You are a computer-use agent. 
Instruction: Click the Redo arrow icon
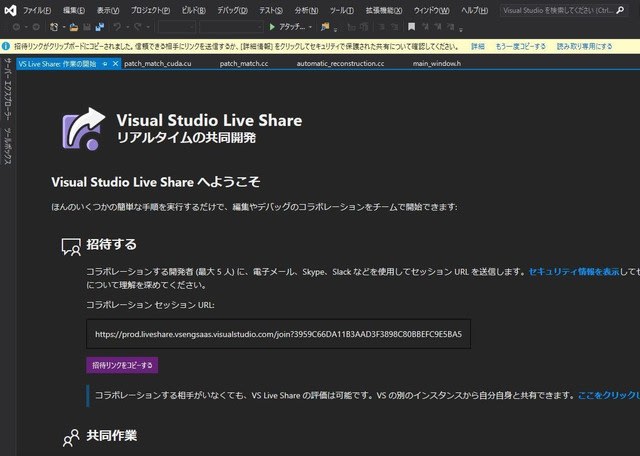coord(138,27)
